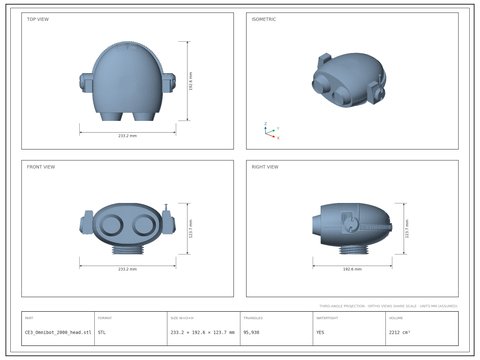480x360 pixels.
Task: Click the 'TOP VIEW' label
Action: pyautogui.click(x=38, y=19)
